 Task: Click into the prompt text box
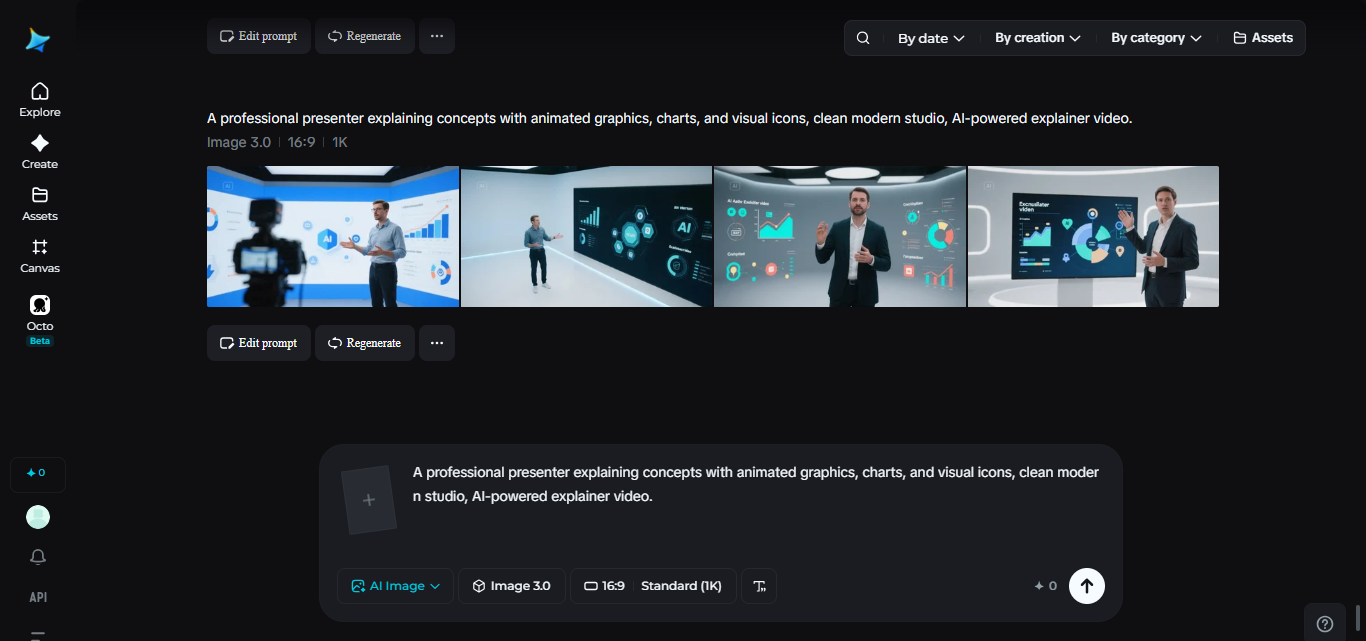point(756,484)
